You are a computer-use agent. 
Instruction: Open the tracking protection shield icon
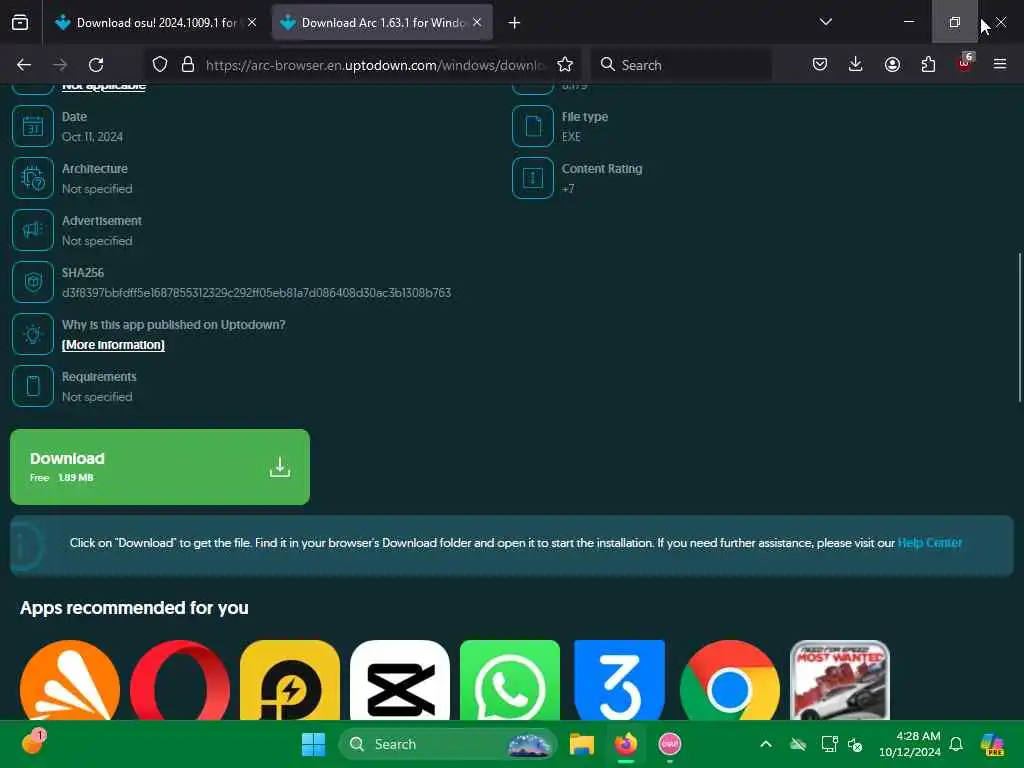[x=160, y=65]
